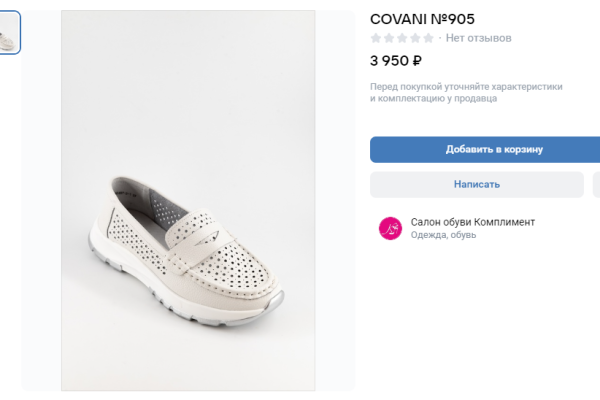Click the fourth rating star
The image size is (600, 400).
(415, 38)
